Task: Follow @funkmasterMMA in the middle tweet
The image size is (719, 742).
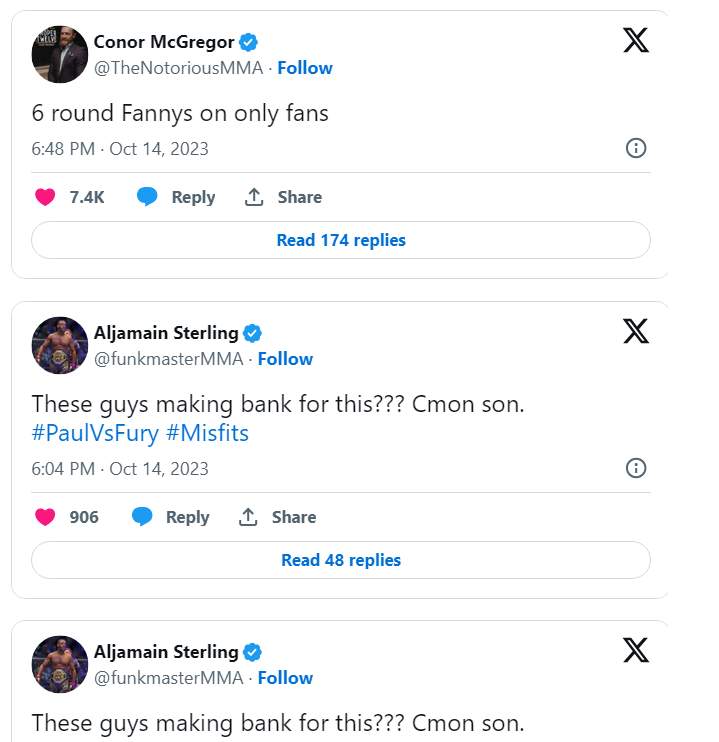Action: (x=285, y=359)
